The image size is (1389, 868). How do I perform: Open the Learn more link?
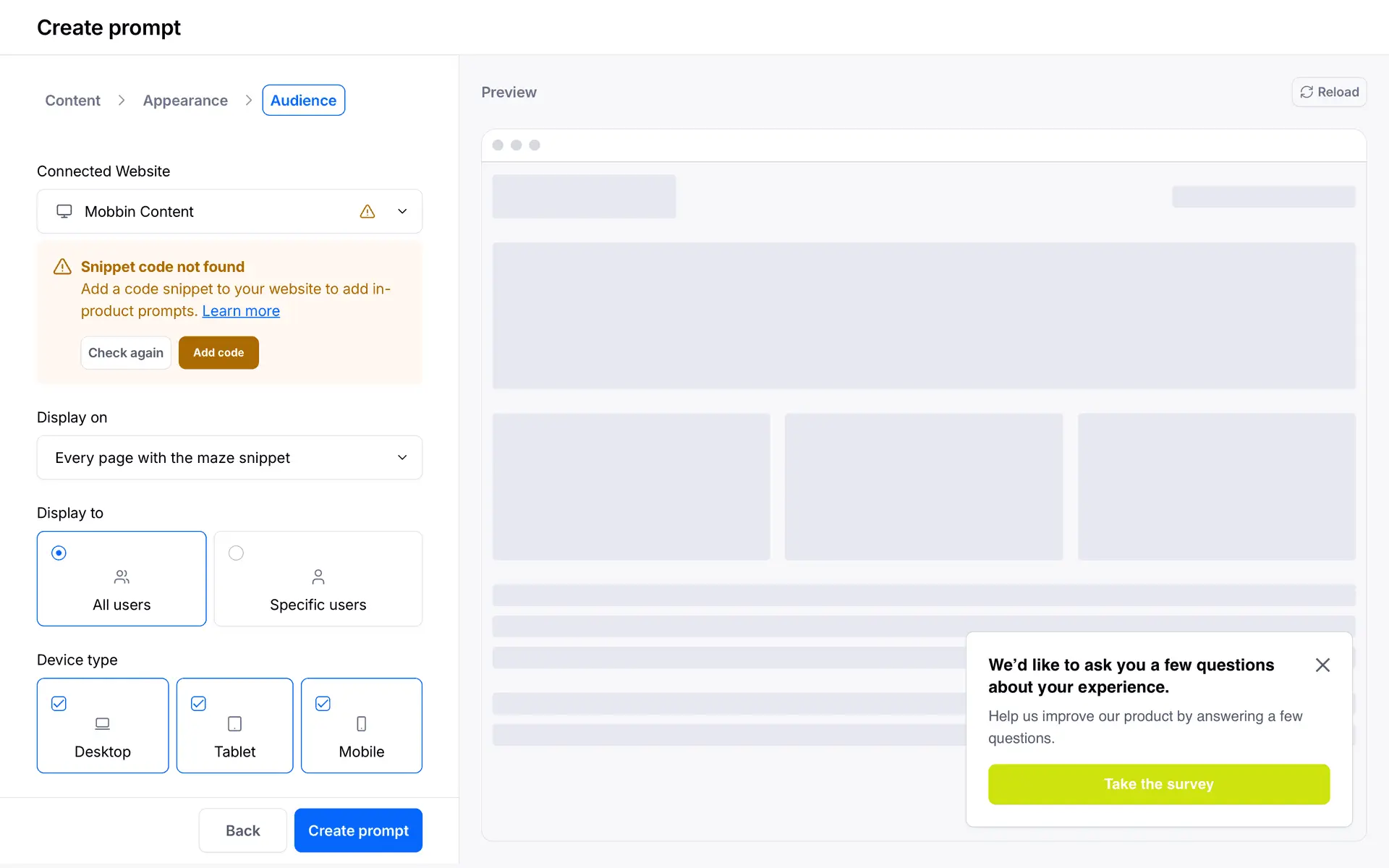pos(241,311)
